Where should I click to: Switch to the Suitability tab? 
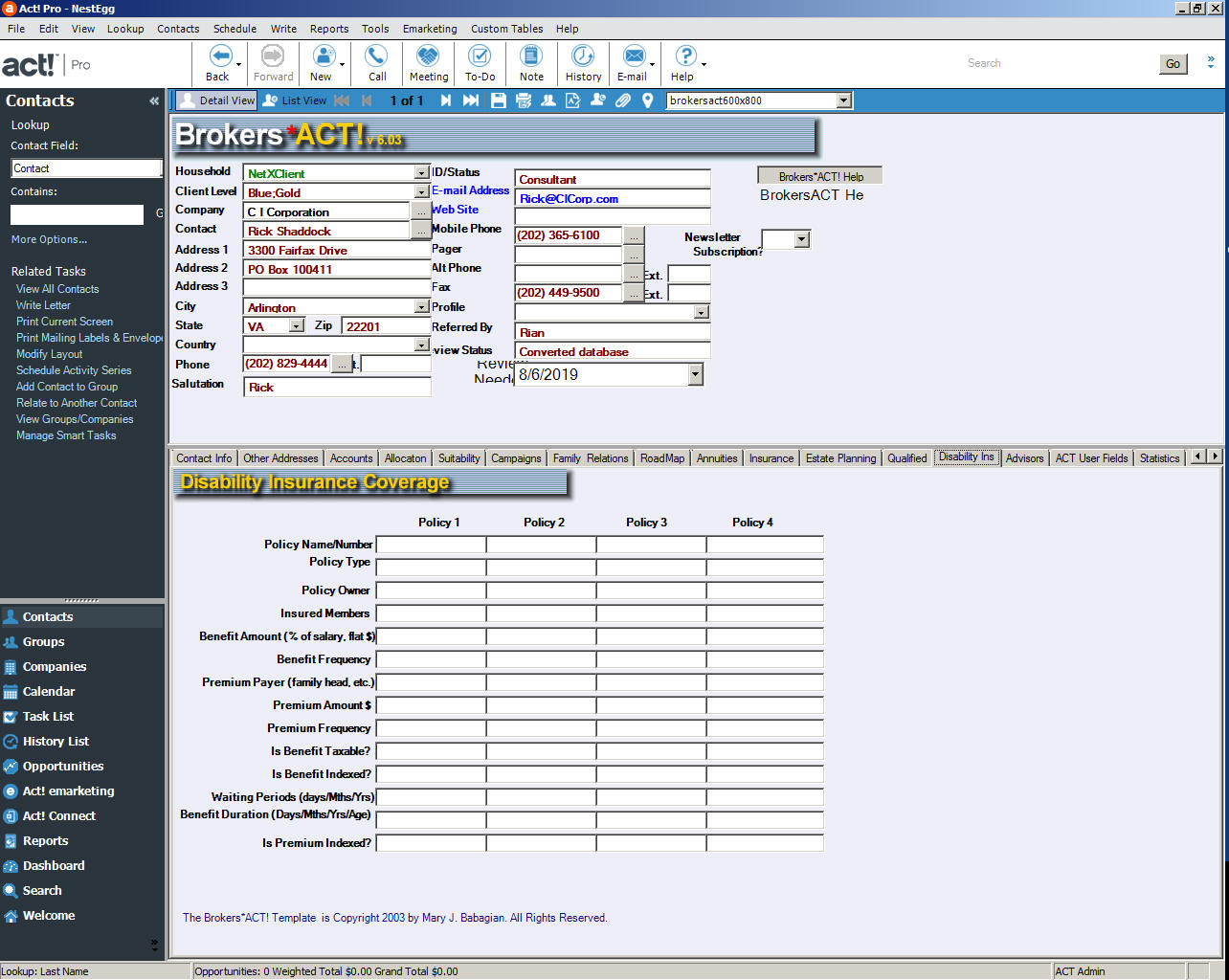[x=458, y=458]
